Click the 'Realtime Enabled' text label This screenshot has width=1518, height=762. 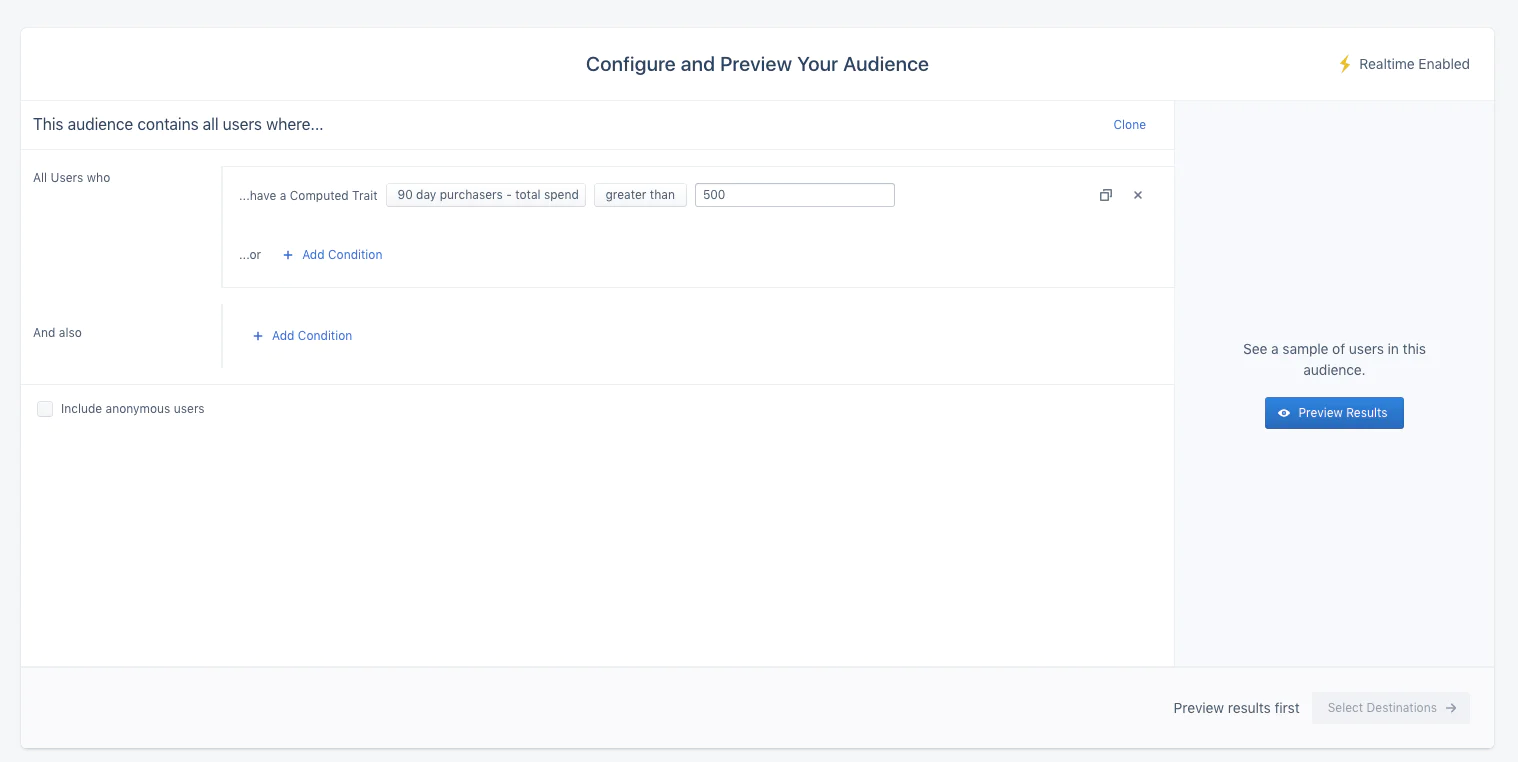click(x=1414, y=64)
